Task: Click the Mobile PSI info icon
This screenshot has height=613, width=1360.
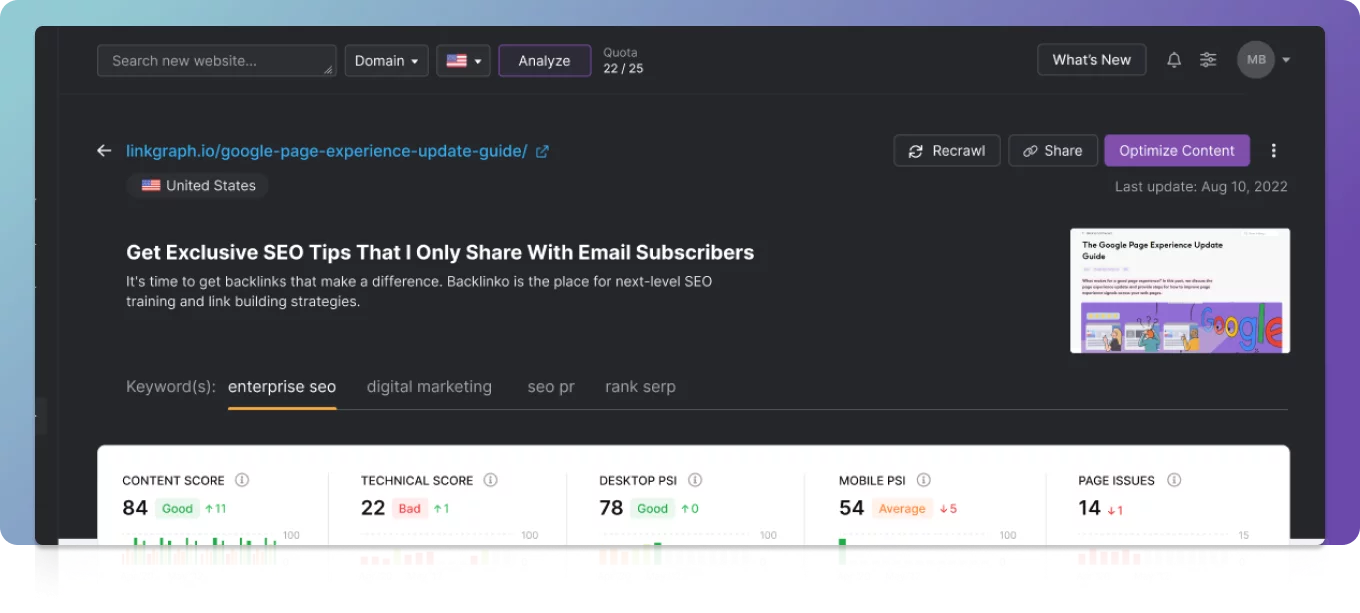Action: point(924,480)
